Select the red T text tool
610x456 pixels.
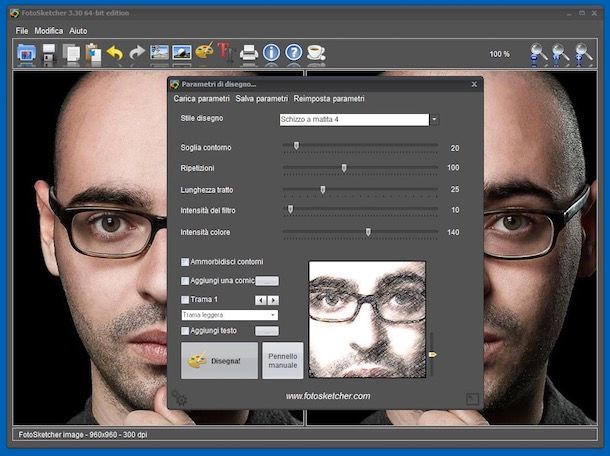click(x=226, y=51)
